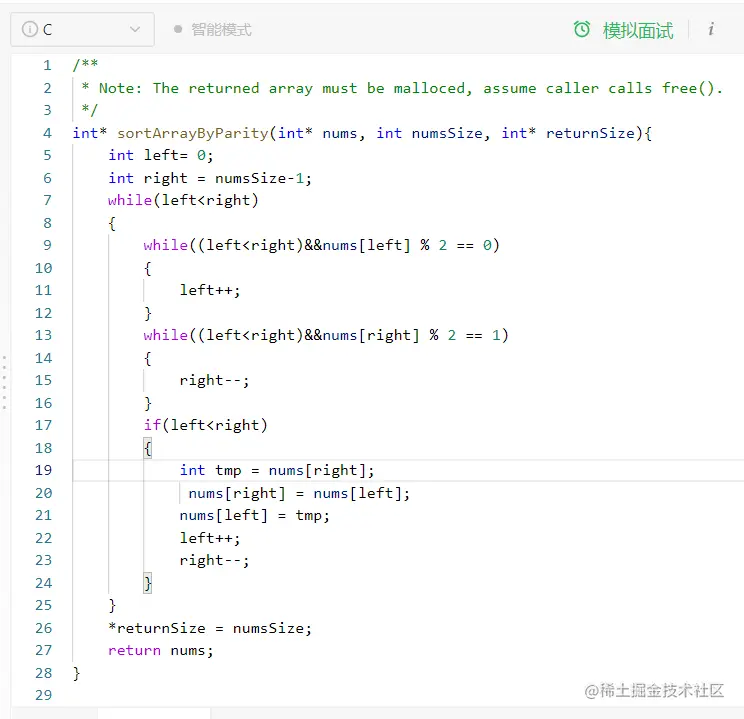Image resolution: width=744 pixels, height=719 pixels.
Task: Grab the dotted panel resize handle
Action: 4,382
